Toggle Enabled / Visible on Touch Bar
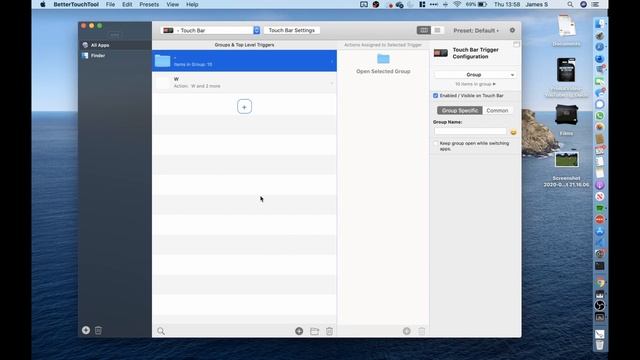Viewport: 640px width, 360px height. pos(436,96)
